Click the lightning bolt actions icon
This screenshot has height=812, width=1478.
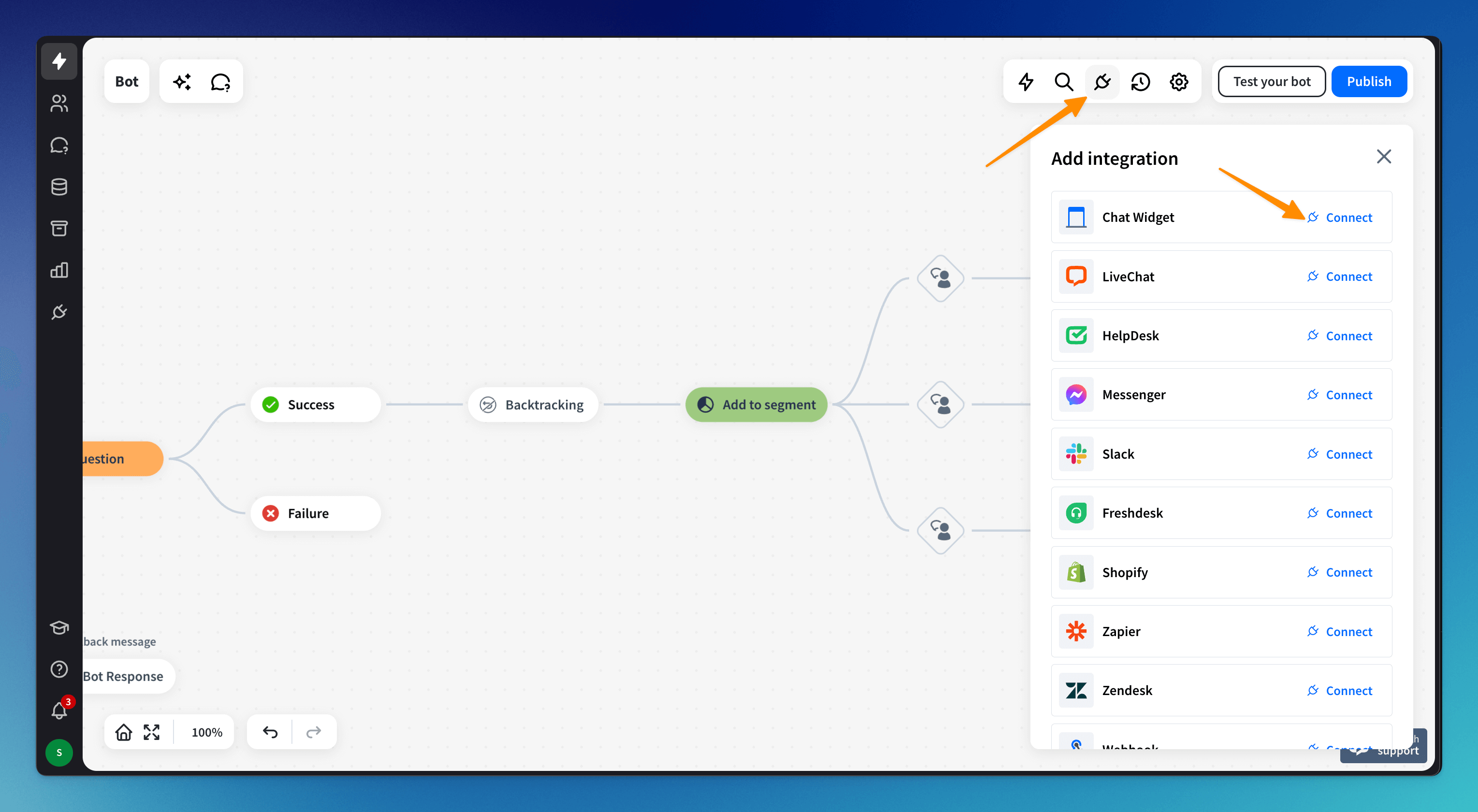click(x=1025, y=82)
